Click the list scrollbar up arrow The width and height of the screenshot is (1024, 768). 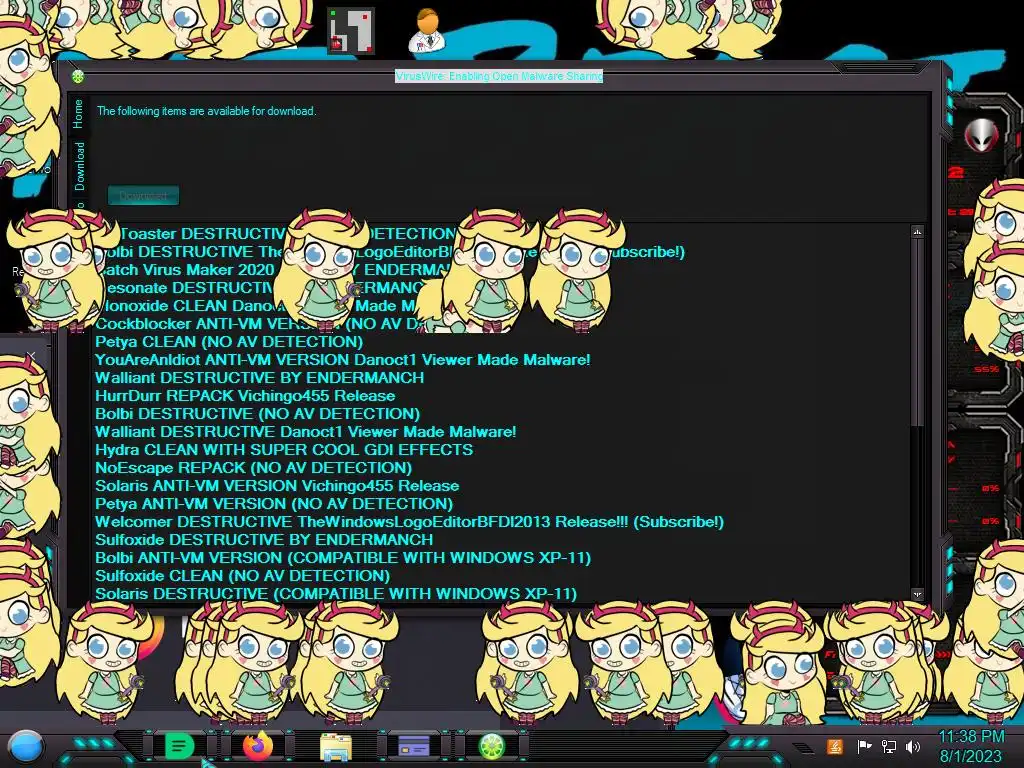918,232
